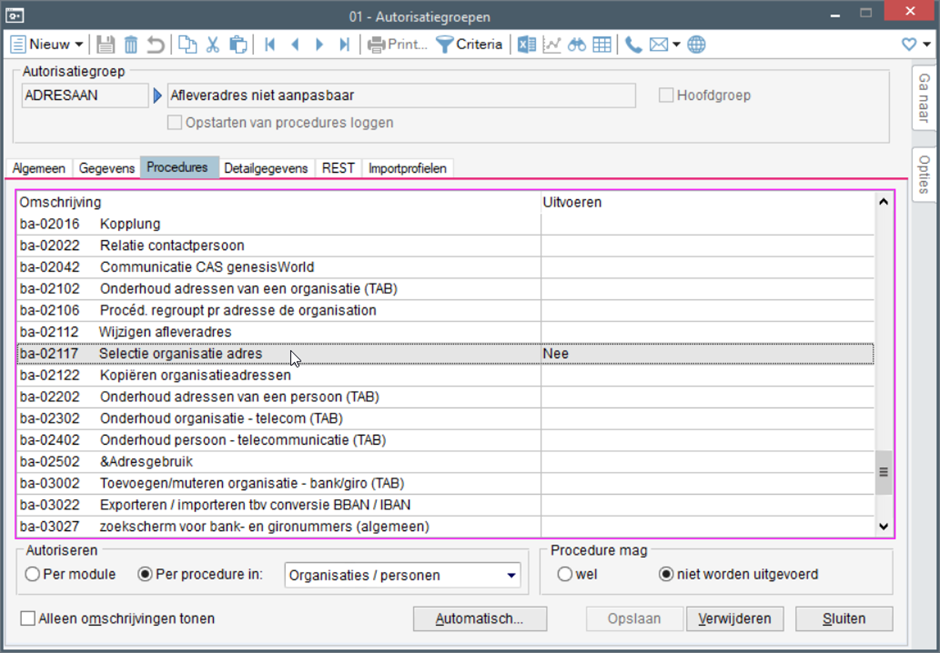Click the Verwijderen button
The image size is (940, 653).
point(735,619)
